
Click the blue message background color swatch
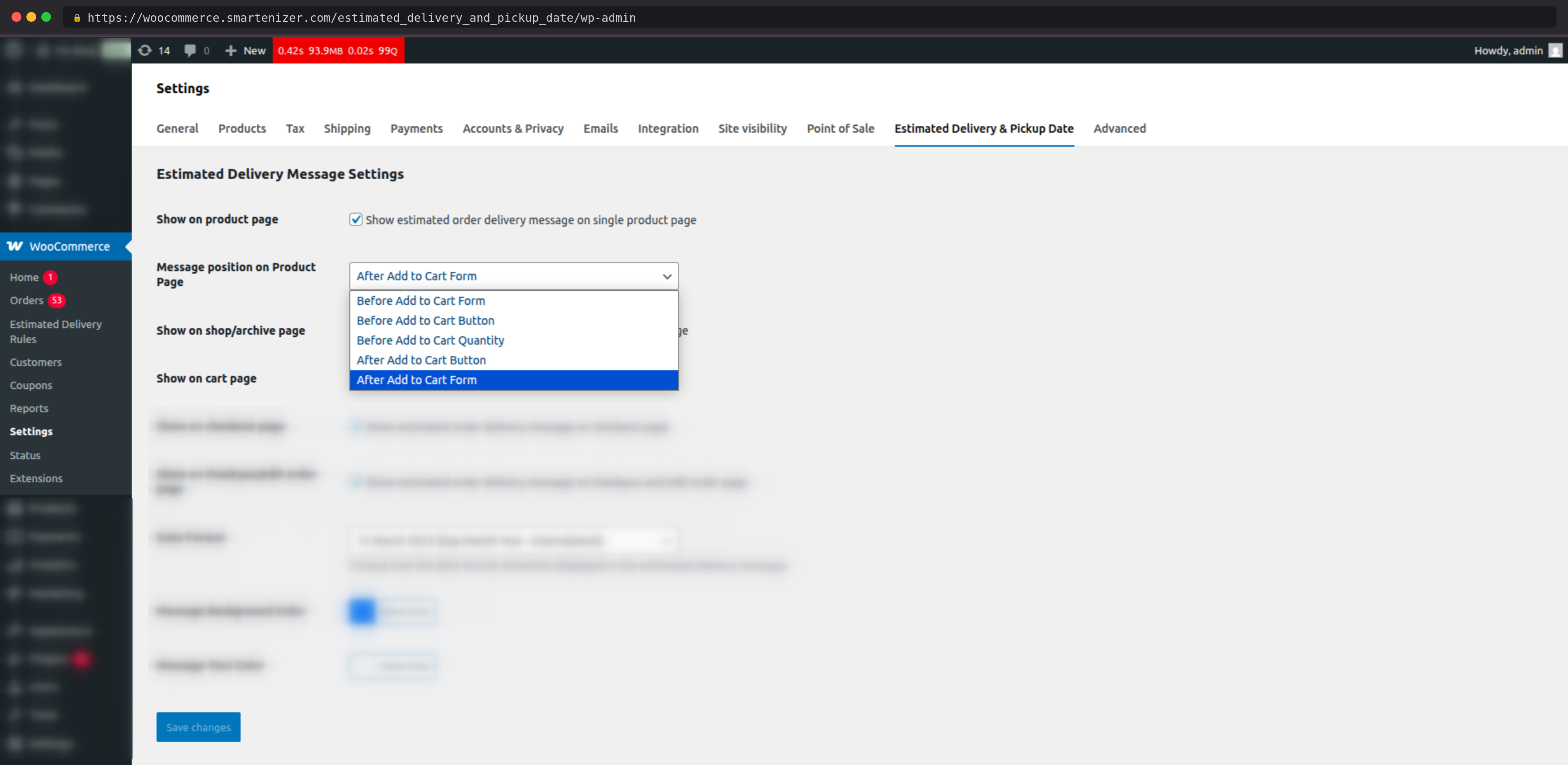pyautogui.click(x=362, y=611)
